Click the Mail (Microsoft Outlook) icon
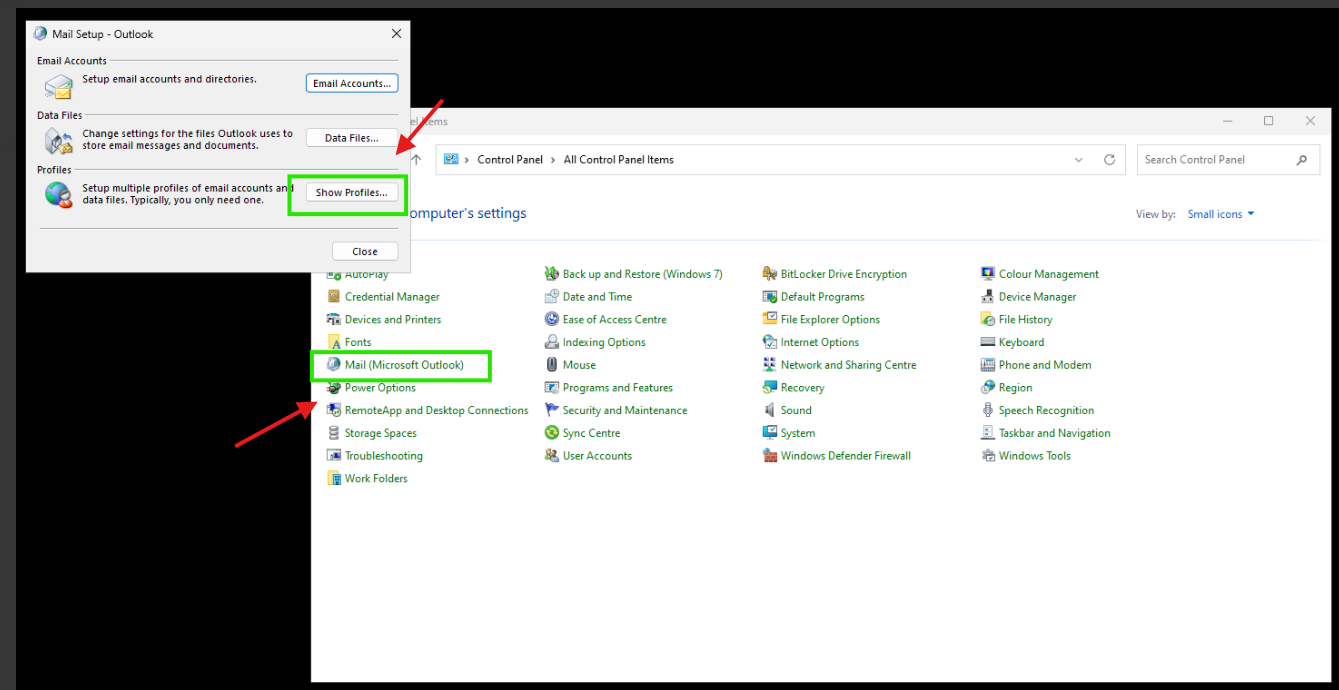 [x=334, y=365]
